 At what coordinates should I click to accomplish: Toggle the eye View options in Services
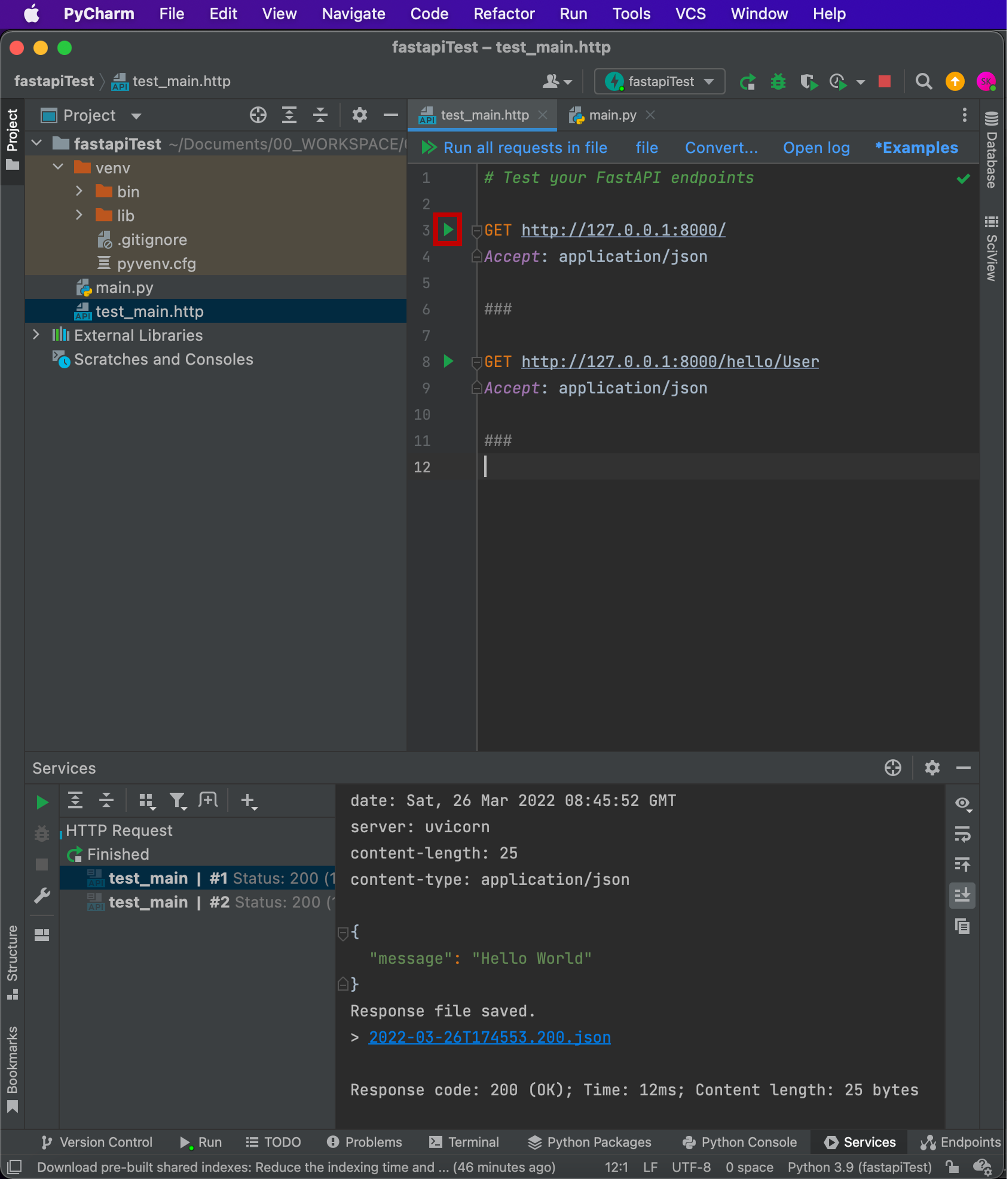coord(962,803)
